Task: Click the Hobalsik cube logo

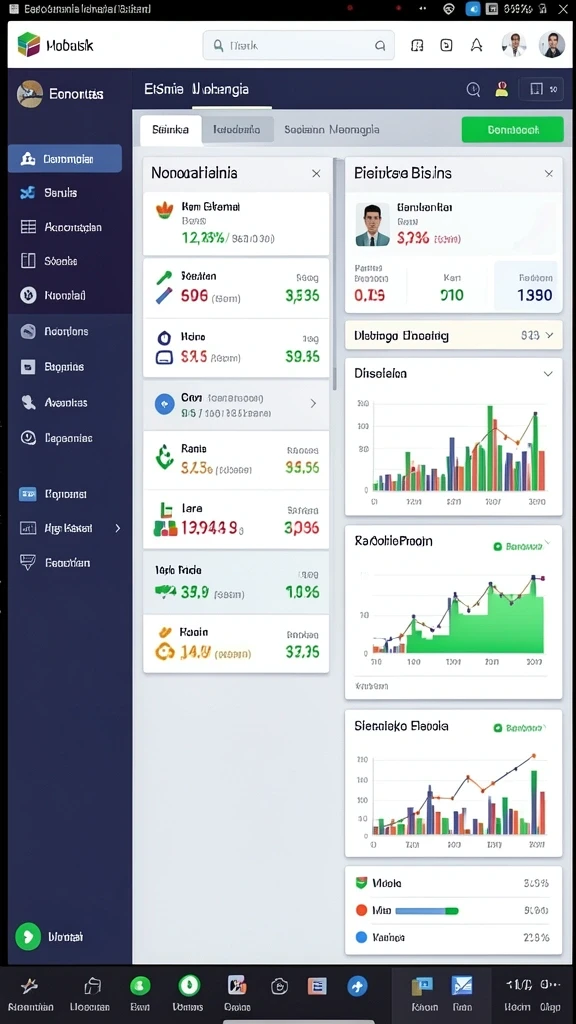Action: coord(28,44)
